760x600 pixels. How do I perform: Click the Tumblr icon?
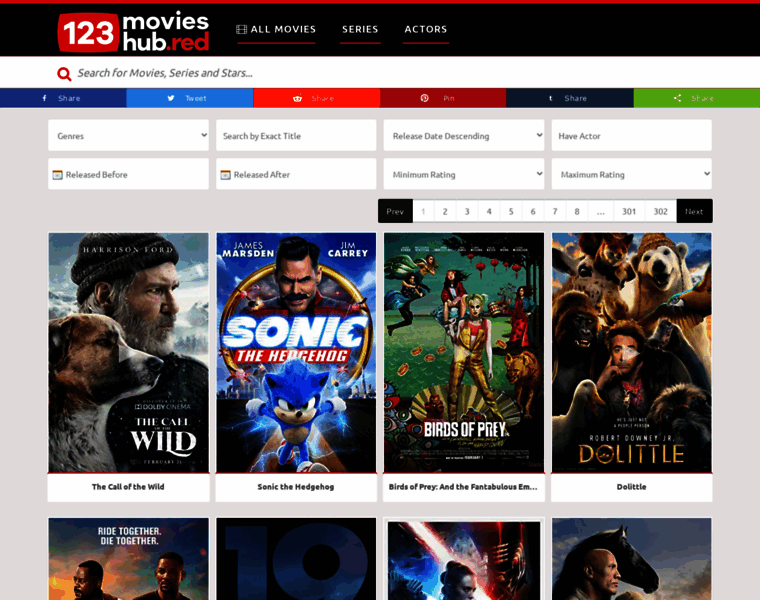pyautogui.click(x=550, y=98)
